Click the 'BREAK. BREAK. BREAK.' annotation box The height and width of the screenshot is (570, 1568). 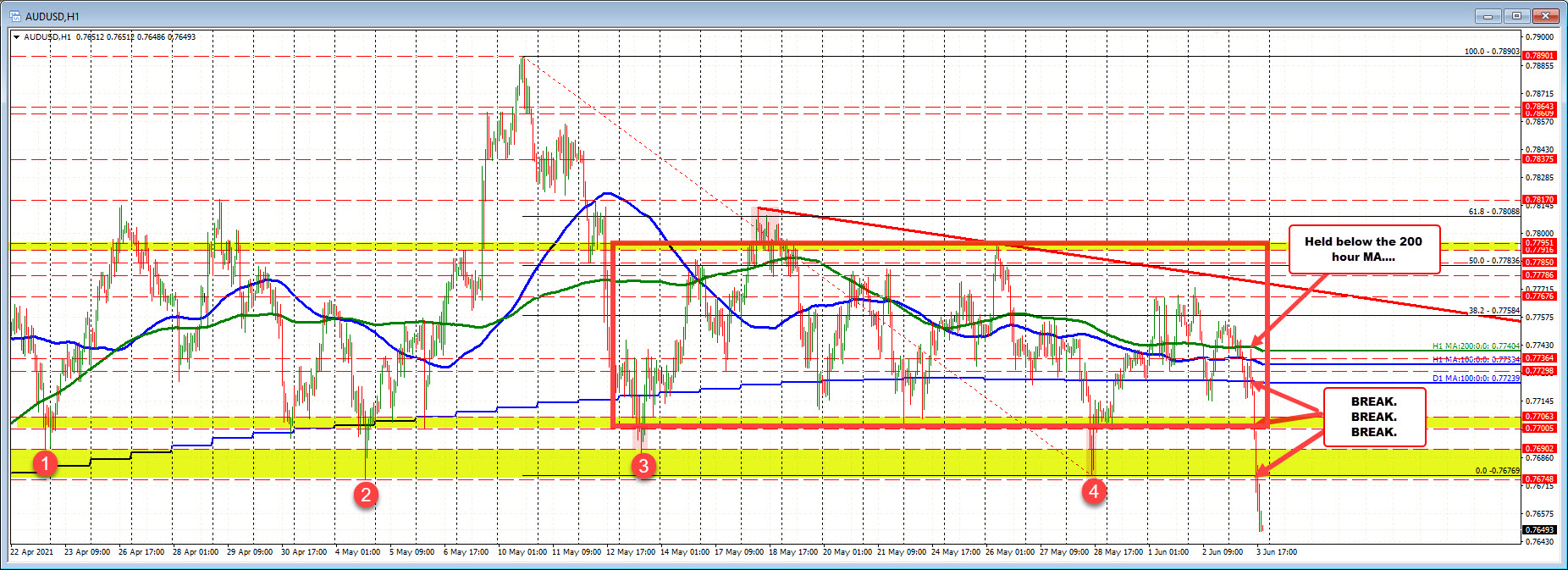[1373, 417]
